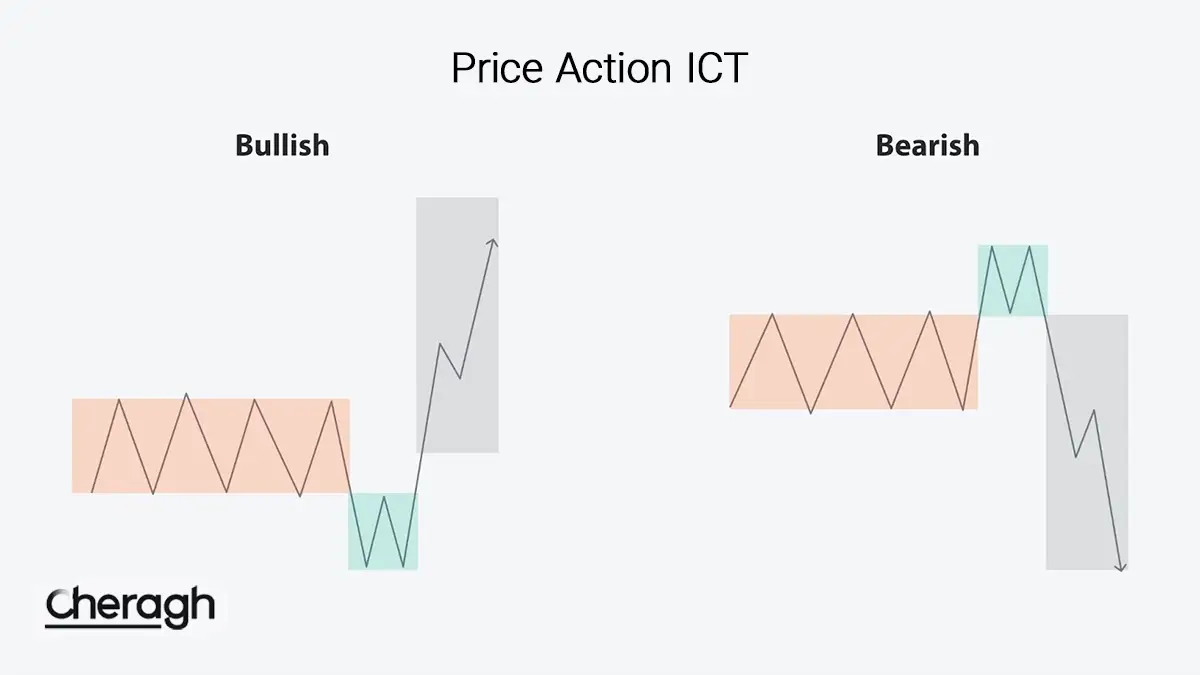Click the upward arrowhead in Bullish chart
1200x675 pixels.
(x=492, y=241)
